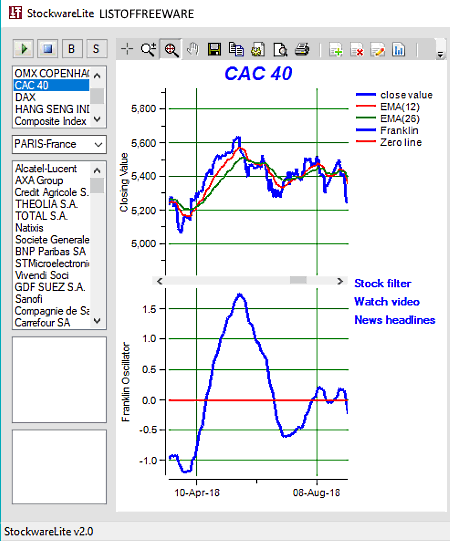Click the green play button
This screenshot has height=541, width=450.
click(23, 49)
